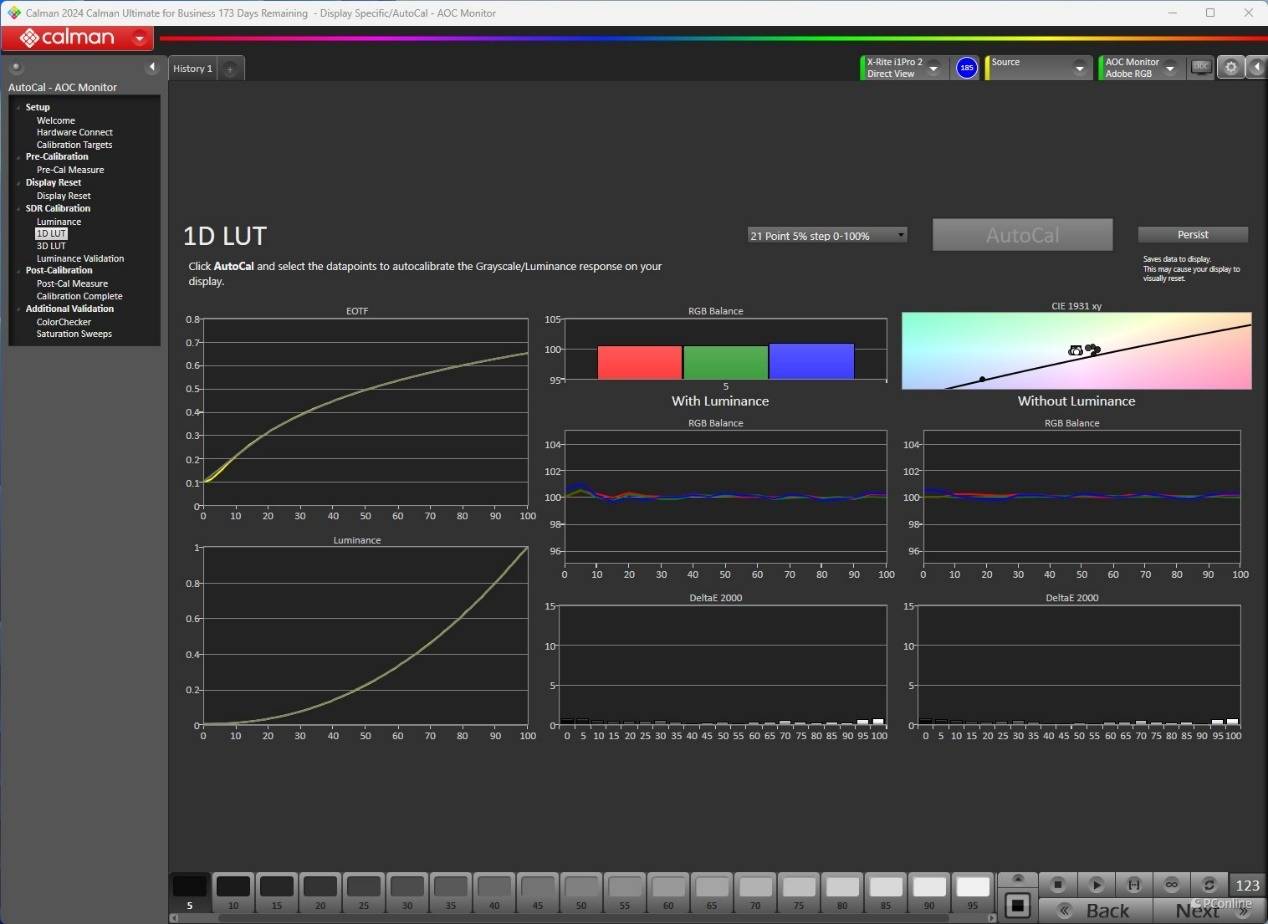Expand the AOC Monitor display dropdown
The image size is (1268, 924).
[1169, 68]
